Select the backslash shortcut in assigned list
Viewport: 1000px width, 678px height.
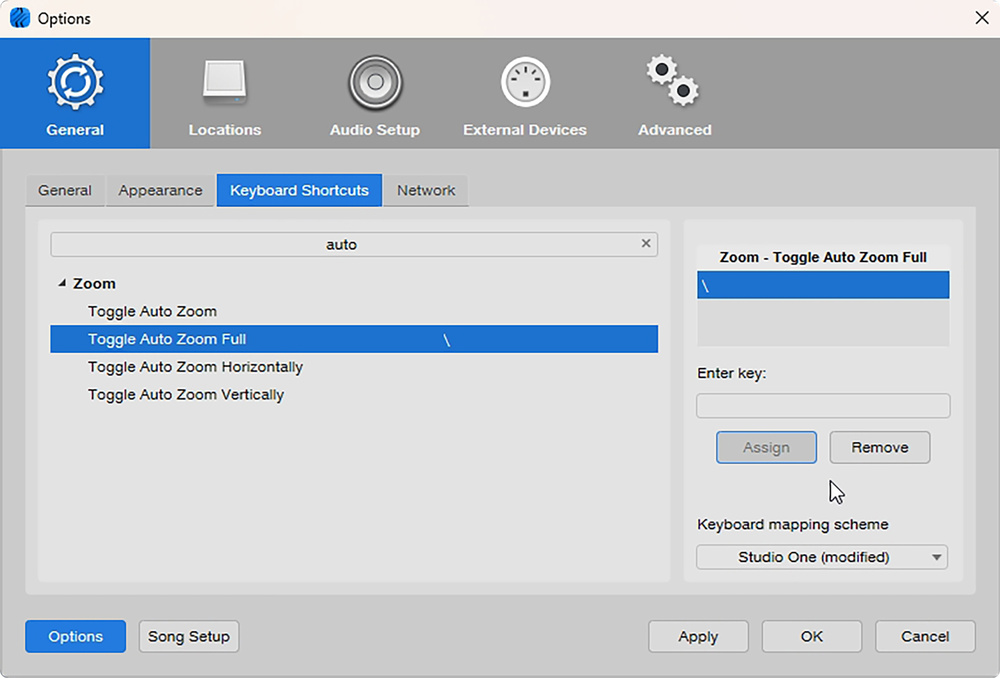click(823, 285)
